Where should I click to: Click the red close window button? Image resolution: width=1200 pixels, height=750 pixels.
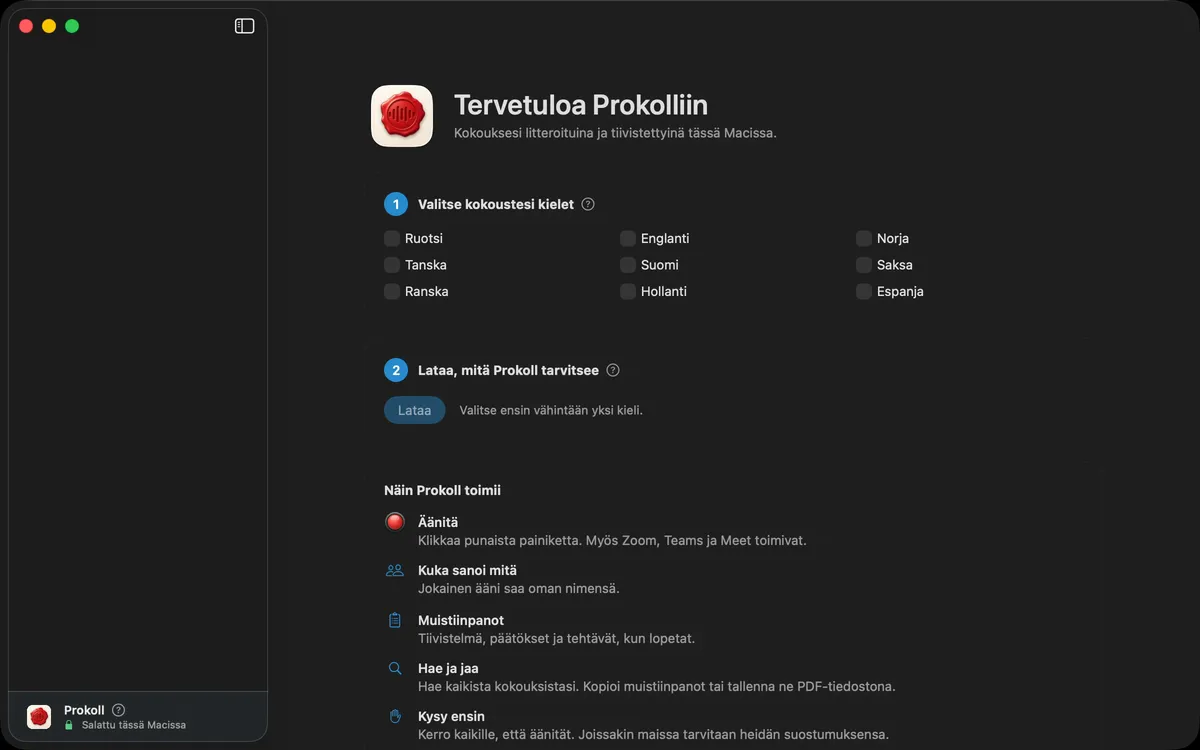coord(26,26)
